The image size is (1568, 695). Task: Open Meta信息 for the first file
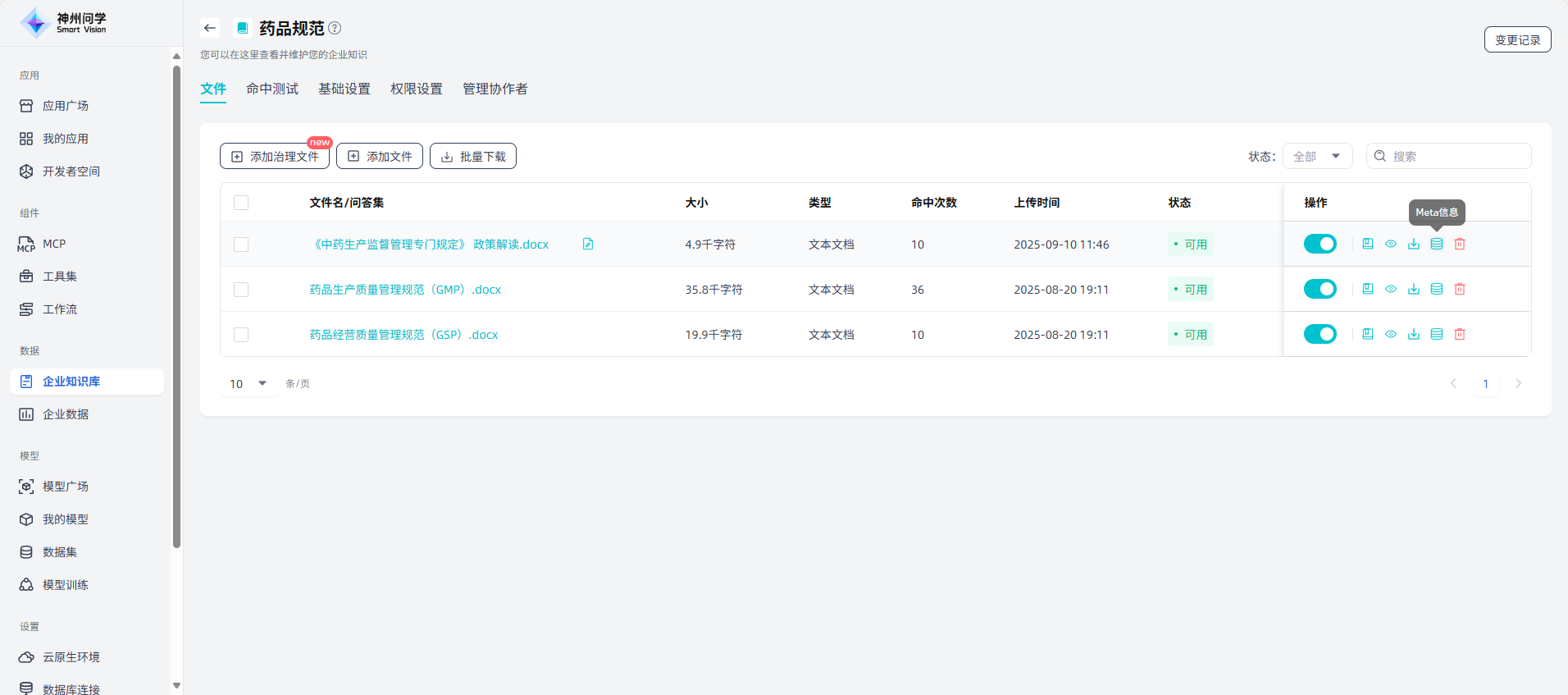1436,244
